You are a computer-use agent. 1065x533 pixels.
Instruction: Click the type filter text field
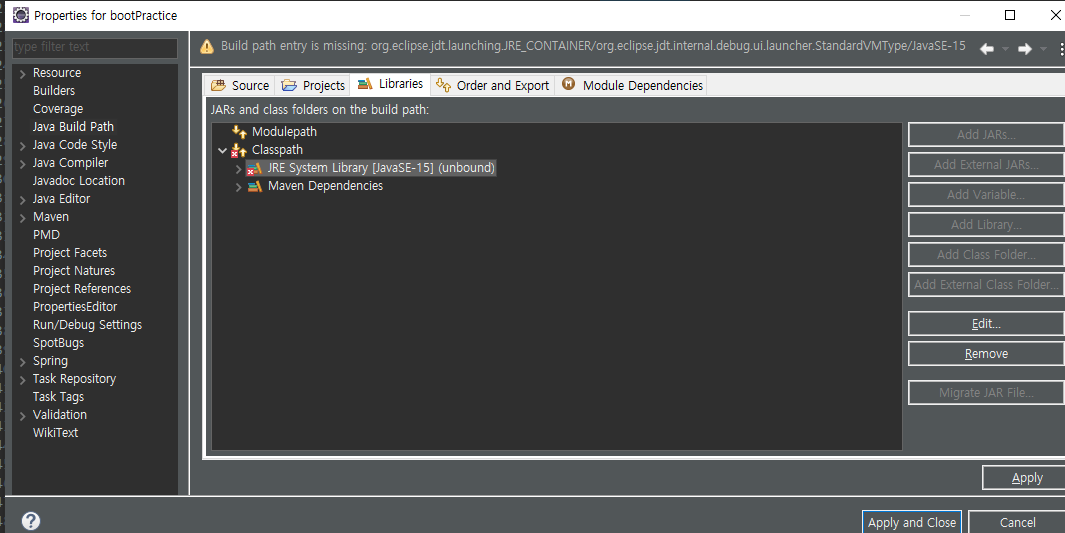click(95, 47)
